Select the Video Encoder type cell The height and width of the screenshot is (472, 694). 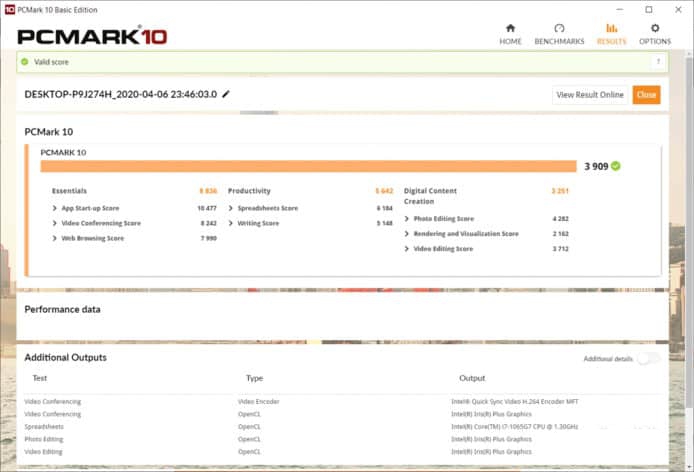258,402
